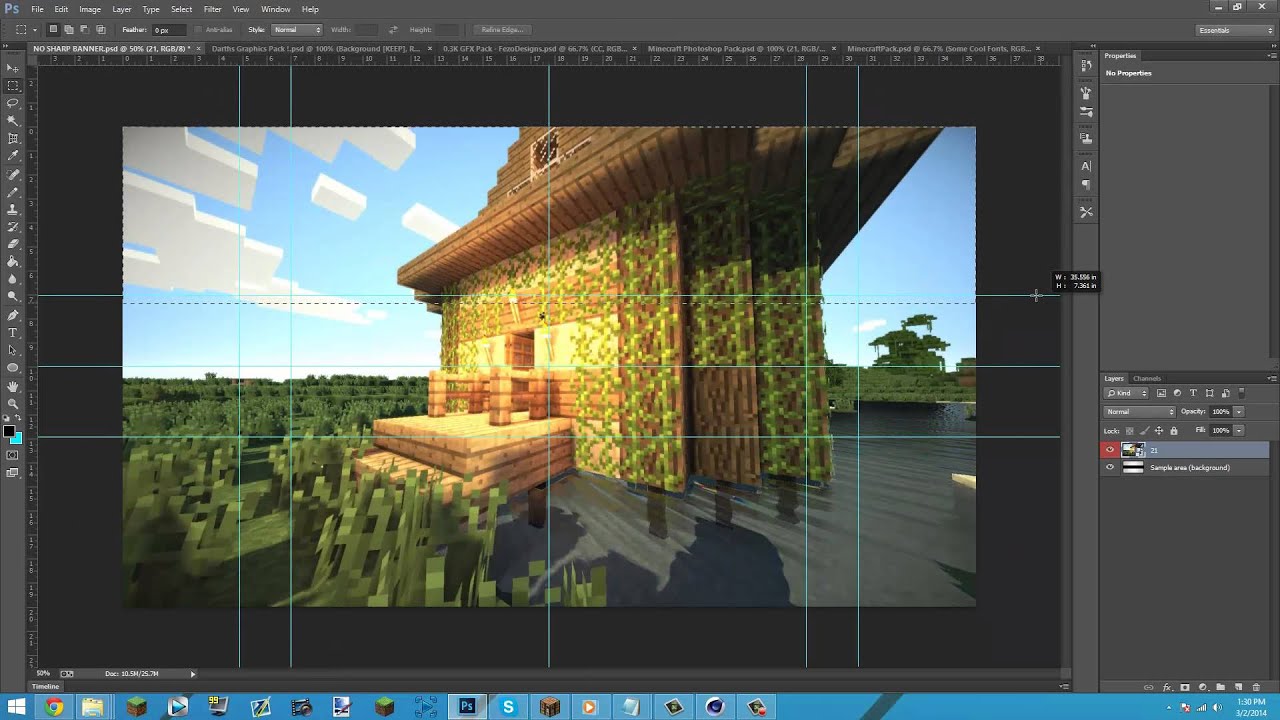The height and width of the screenshot is (720, 1280).
Task: Switch to Darths Graphics Pack document tab
Action: point(316,48)
